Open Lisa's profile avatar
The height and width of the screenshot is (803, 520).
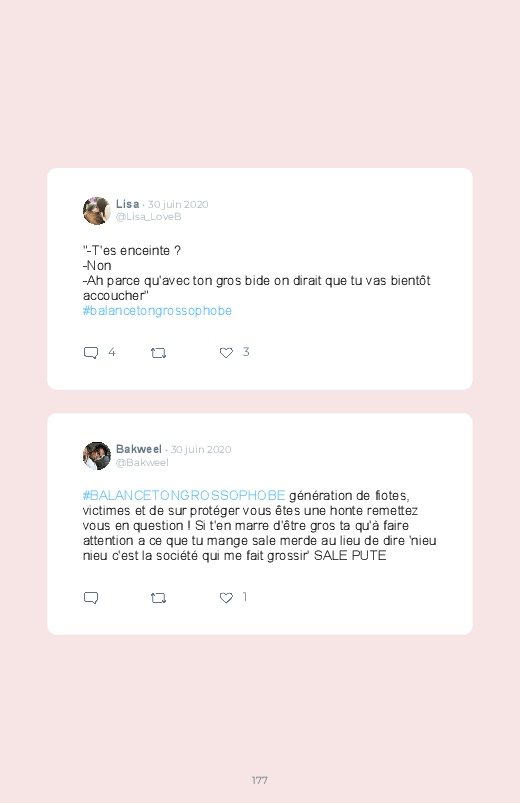[x=97, y=210]
